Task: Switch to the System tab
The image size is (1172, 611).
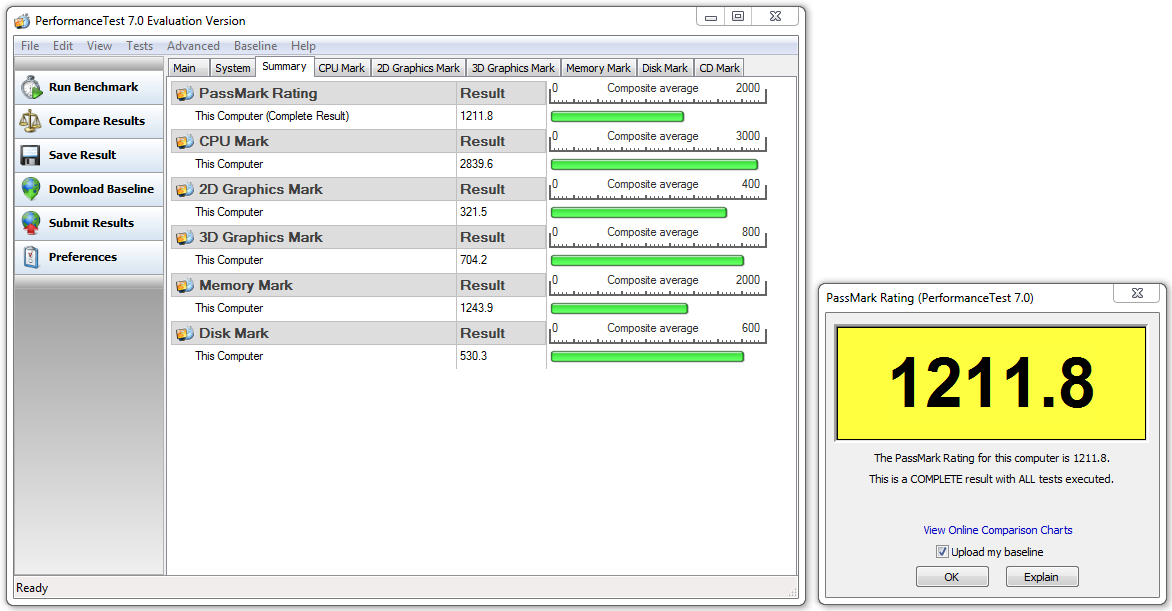Action: (232, 67)
